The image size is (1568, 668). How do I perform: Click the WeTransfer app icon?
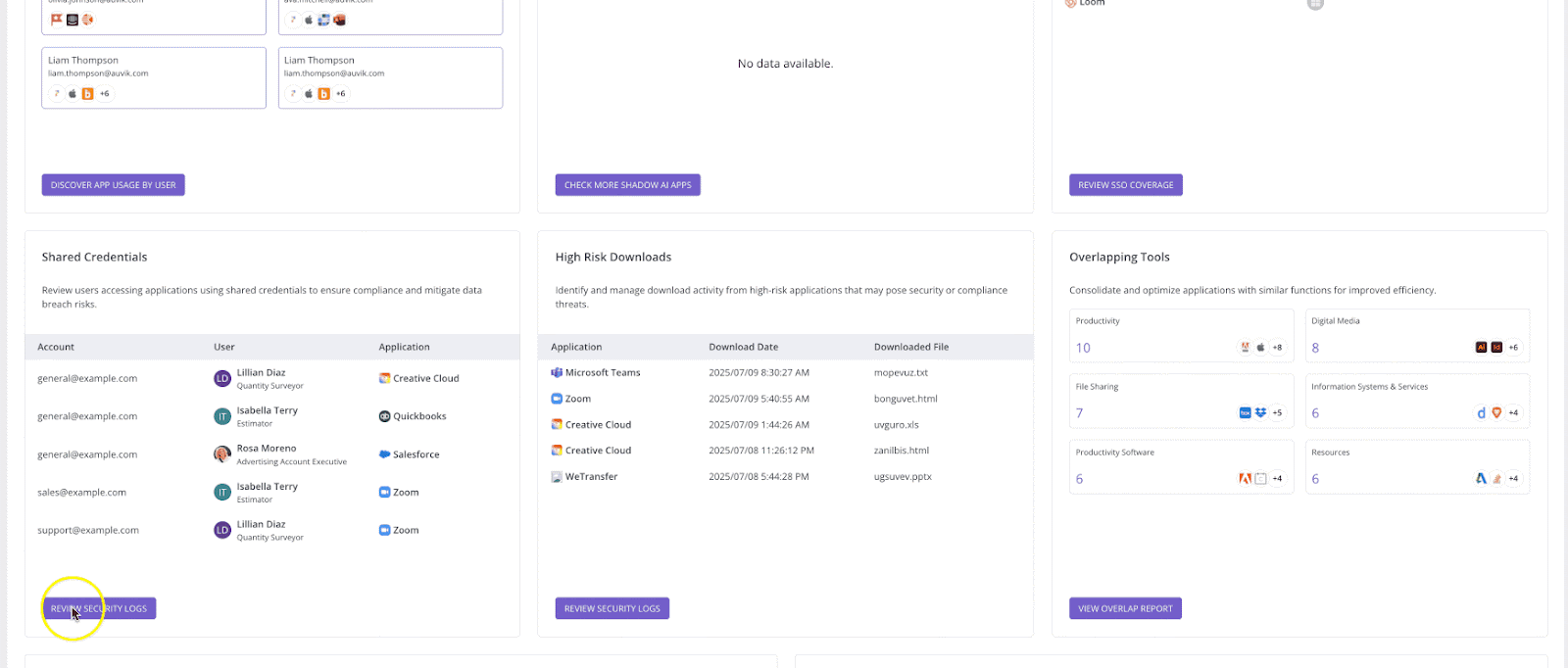[557, 477]
